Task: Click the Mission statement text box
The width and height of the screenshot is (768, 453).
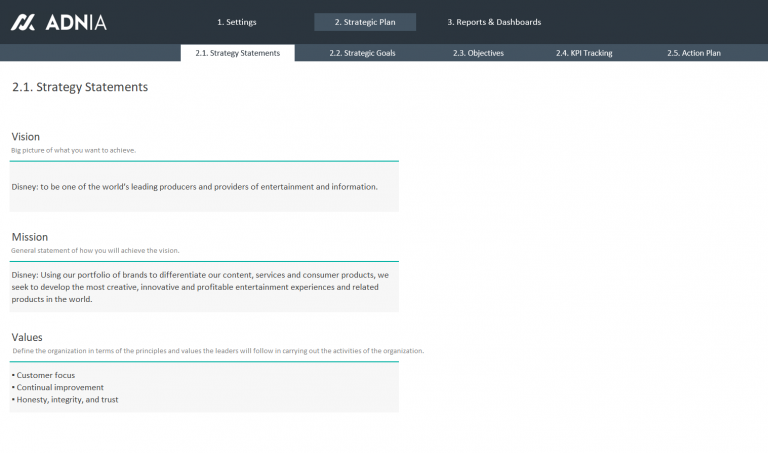Action: [x=204, y=287]
